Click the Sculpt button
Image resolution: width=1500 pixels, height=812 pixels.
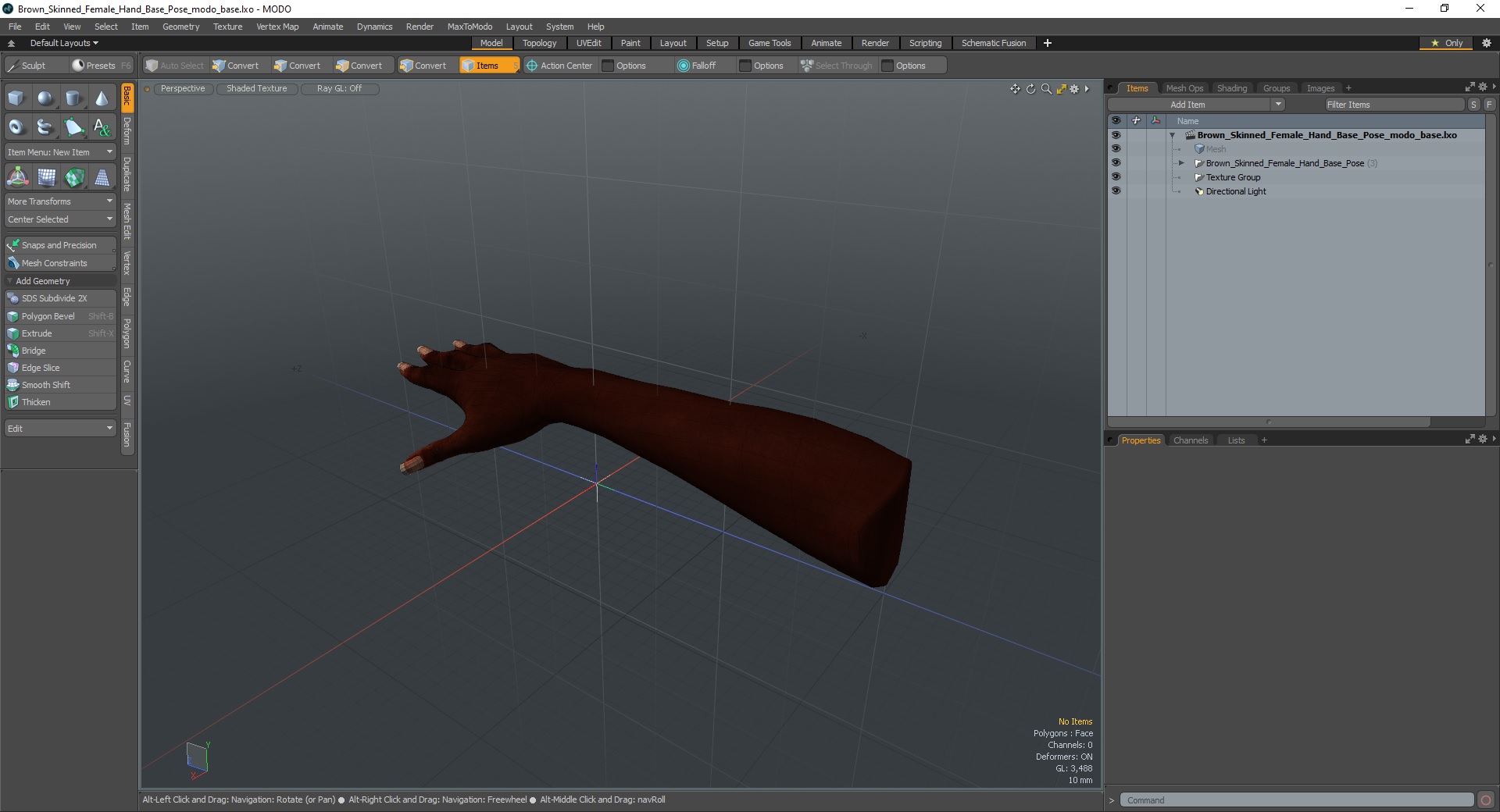[34, 66]
